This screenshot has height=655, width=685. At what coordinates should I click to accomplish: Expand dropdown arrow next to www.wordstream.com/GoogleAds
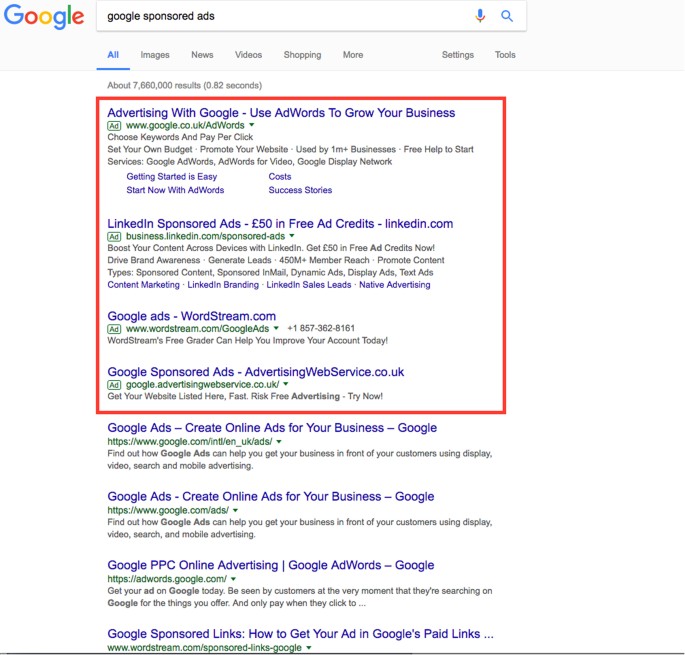click(276, 328)
